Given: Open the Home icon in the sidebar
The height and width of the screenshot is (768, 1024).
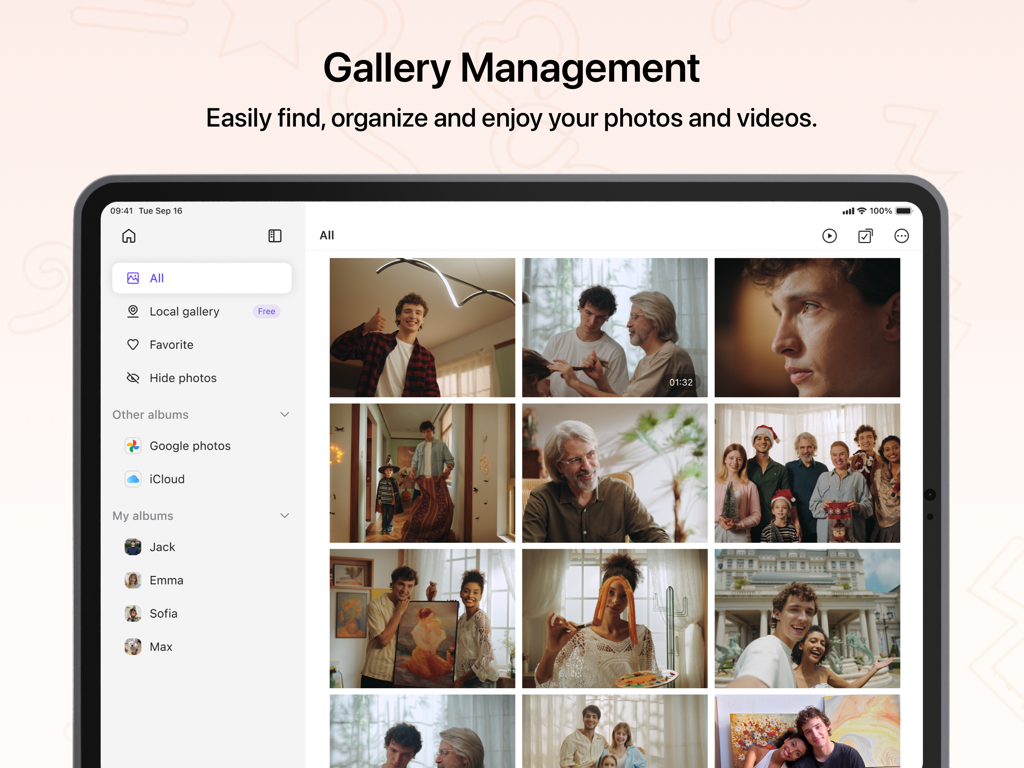Looking at the screenshot, I should (x=128, y=236).
